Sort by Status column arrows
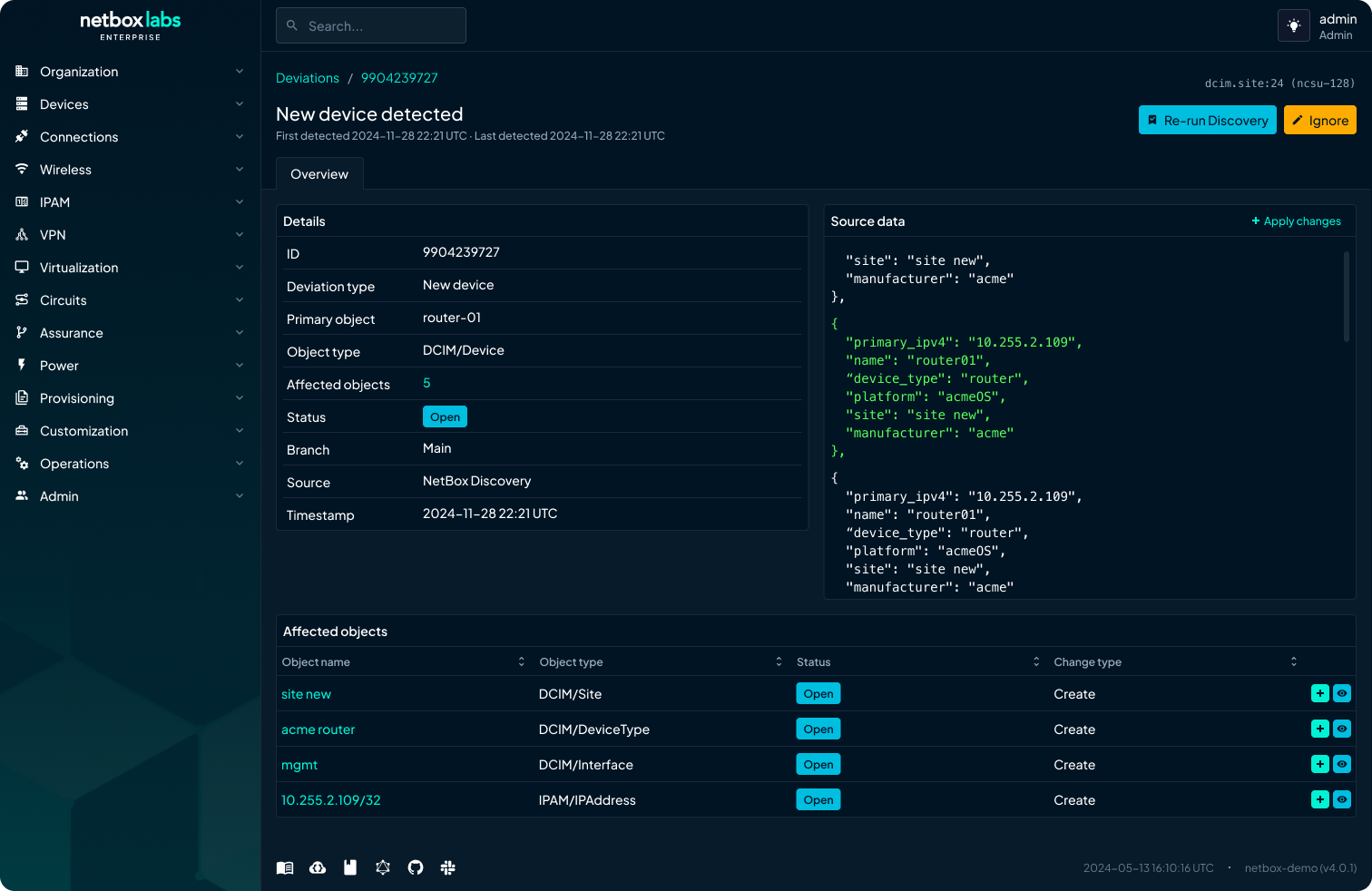 1036,661
